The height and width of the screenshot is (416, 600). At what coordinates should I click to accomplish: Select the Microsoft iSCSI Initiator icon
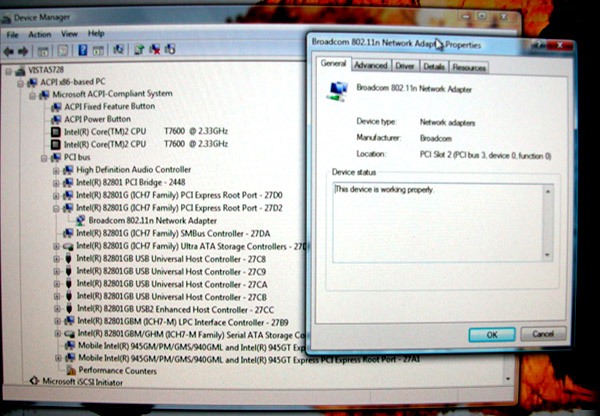tap(34, 381)
